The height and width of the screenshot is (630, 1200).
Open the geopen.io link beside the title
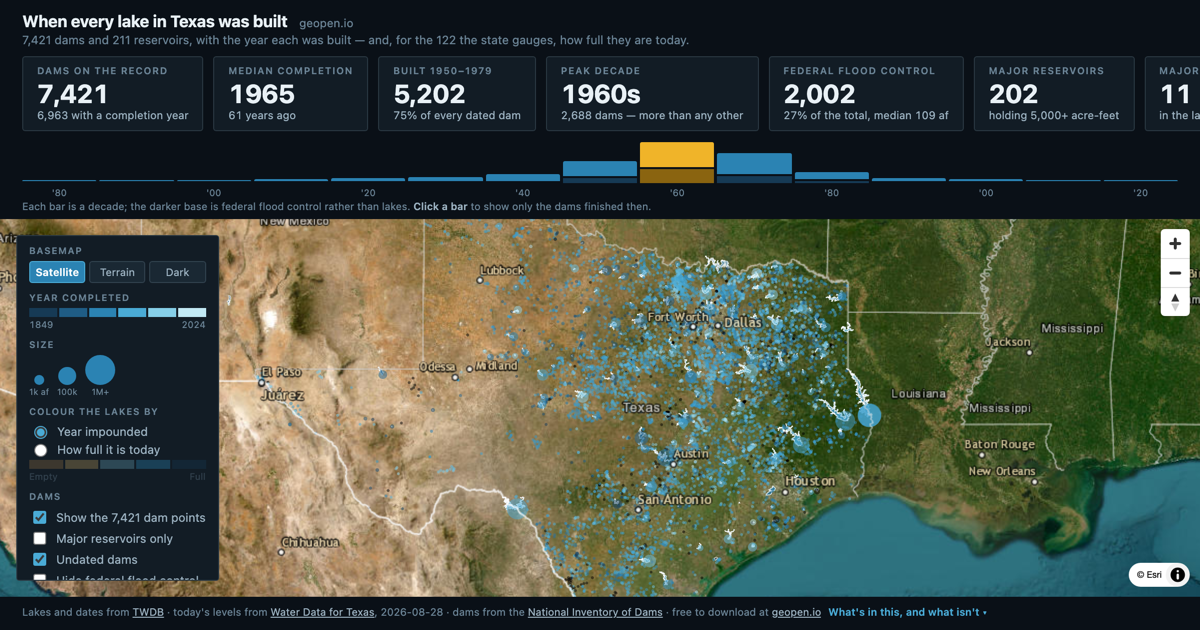click(326, 23)
